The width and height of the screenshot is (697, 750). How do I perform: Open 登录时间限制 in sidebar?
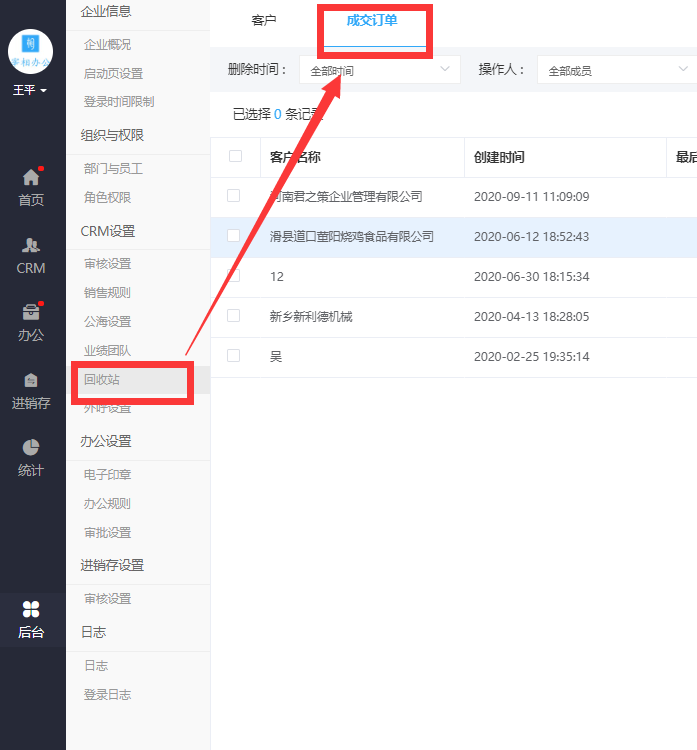click(x=119, y=101)
